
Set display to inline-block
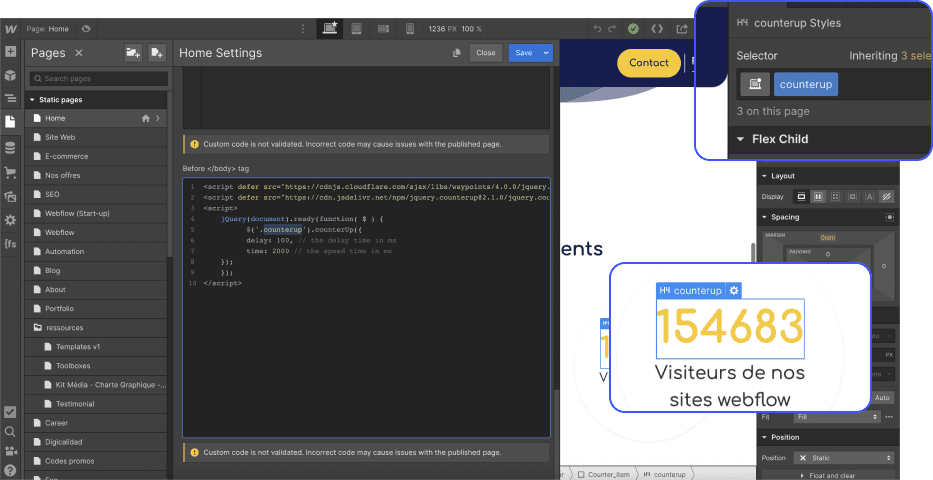point(852,196)
